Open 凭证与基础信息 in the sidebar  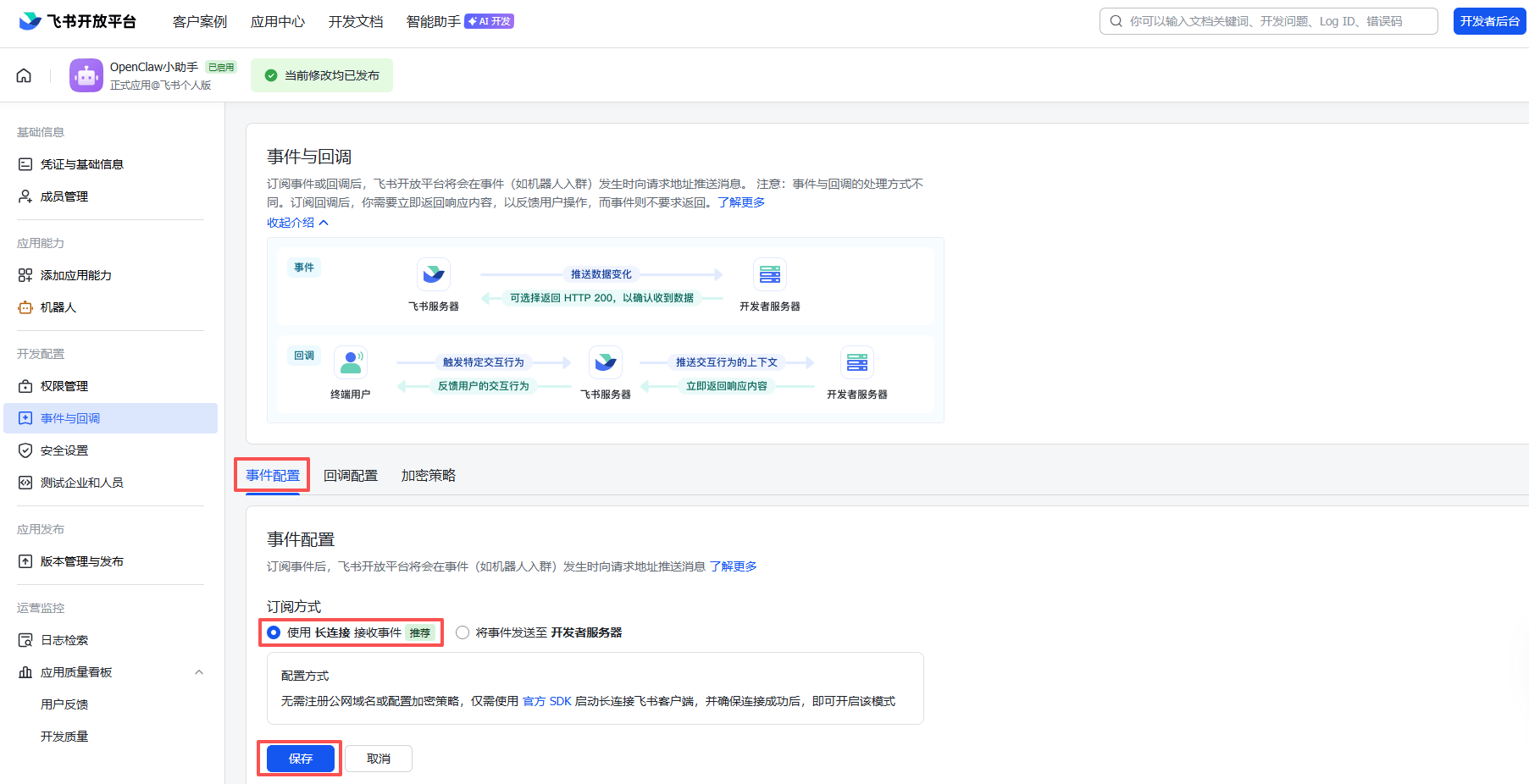[x=81, y=164]
